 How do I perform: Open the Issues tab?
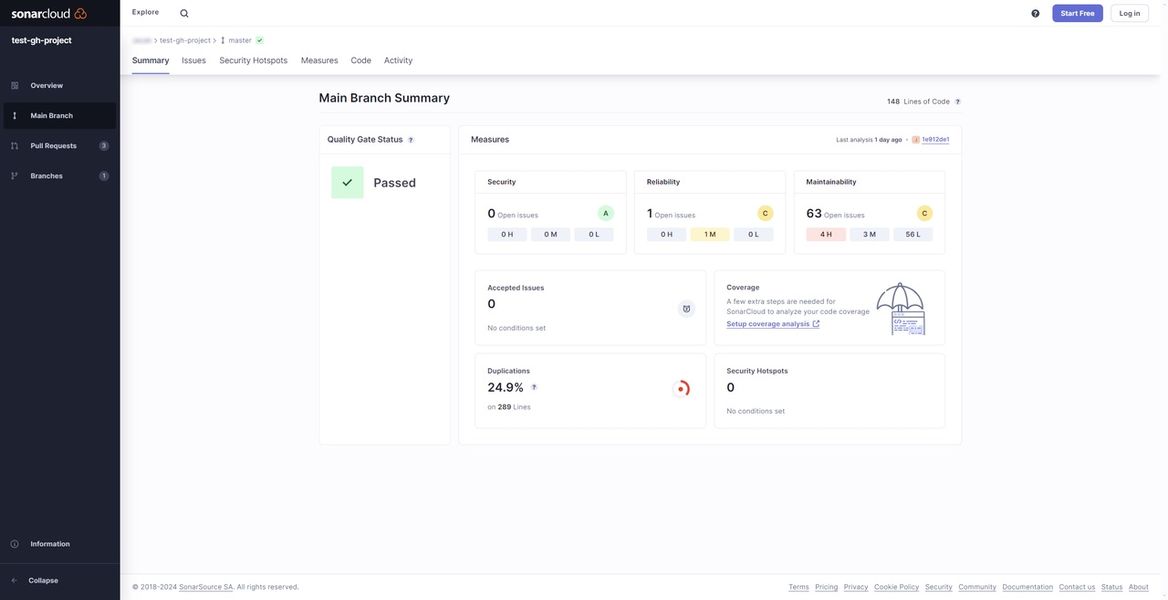tap(194, 60)
